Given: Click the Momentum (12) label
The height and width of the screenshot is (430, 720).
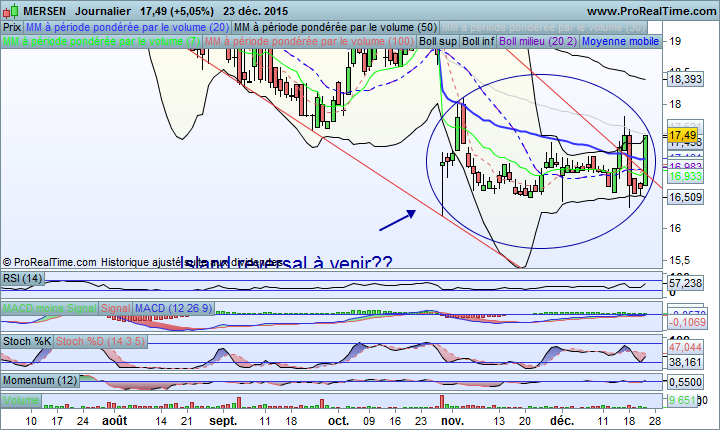Looking at the screenshot, I should point(40,380).
